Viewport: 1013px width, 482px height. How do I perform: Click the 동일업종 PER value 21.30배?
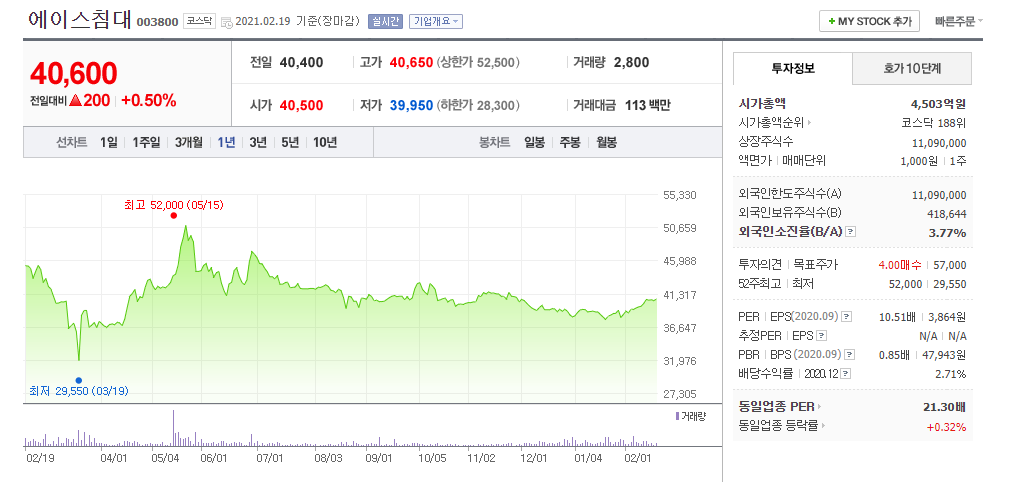pyautogui.click(x=947, y=407)
